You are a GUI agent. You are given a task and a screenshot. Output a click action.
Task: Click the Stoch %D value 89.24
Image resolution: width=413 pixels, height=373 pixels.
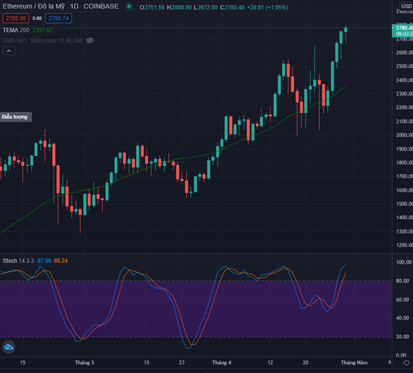pyautogui.click(x=61, y=261)
